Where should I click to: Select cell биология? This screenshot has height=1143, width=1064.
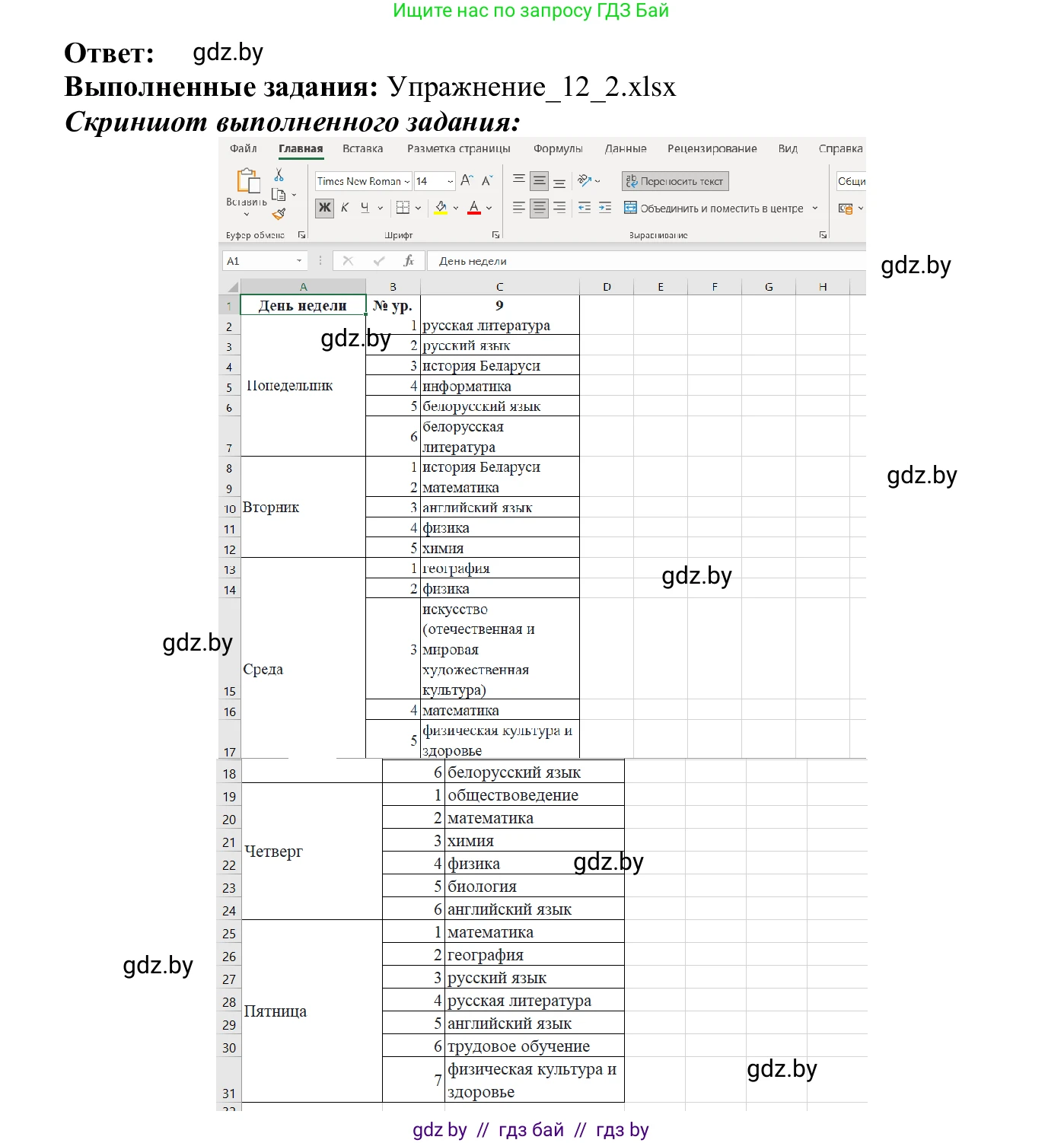(x=535, y=886)
